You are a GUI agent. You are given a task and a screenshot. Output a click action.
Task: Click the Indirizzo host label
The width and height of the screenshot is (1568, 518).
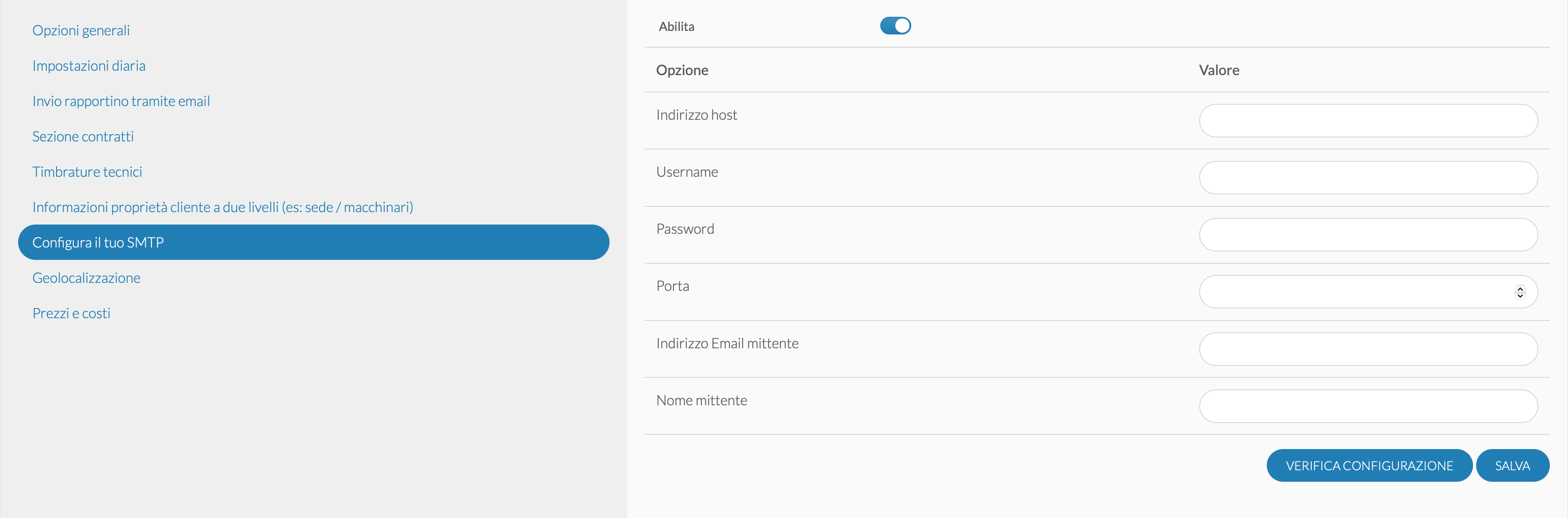pos(697,114)
